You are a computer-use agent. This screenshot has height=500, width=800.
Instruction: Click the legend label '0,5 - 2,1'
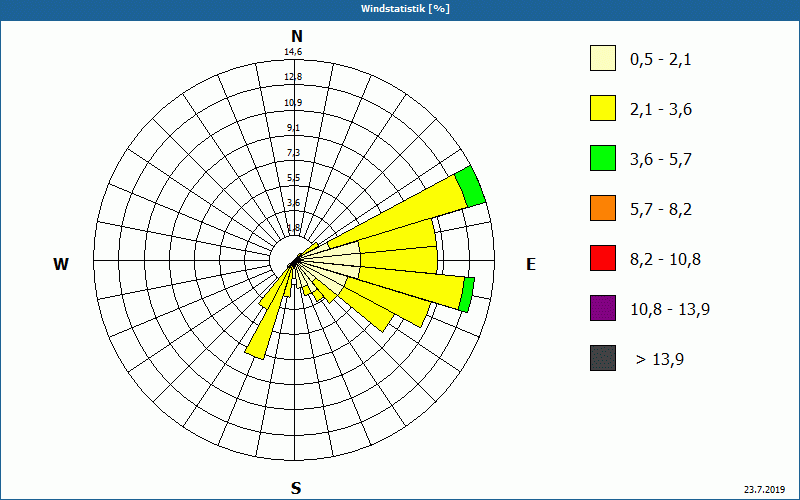click(x=661, y=60)
